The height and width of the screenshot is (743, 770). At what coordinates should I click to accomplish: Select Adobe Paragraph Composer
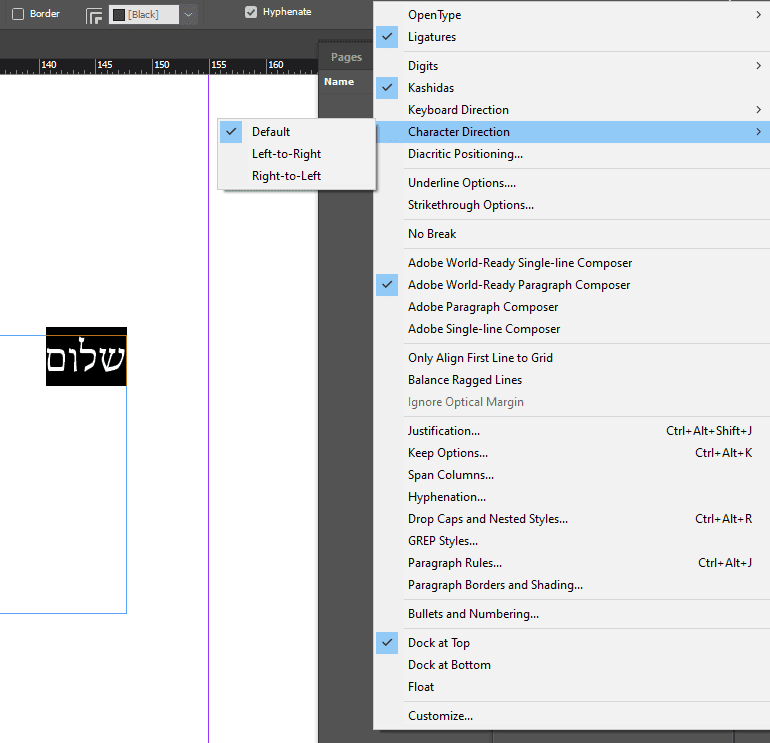tap(572, 307)
